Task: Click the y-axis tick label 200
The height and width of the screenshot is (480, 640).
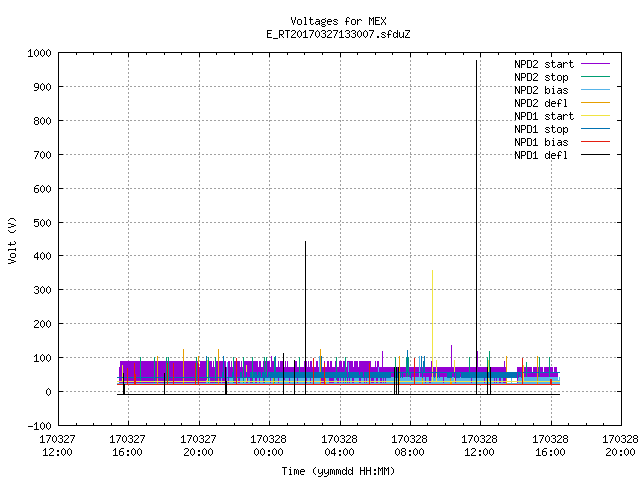Action: point(42,324)
